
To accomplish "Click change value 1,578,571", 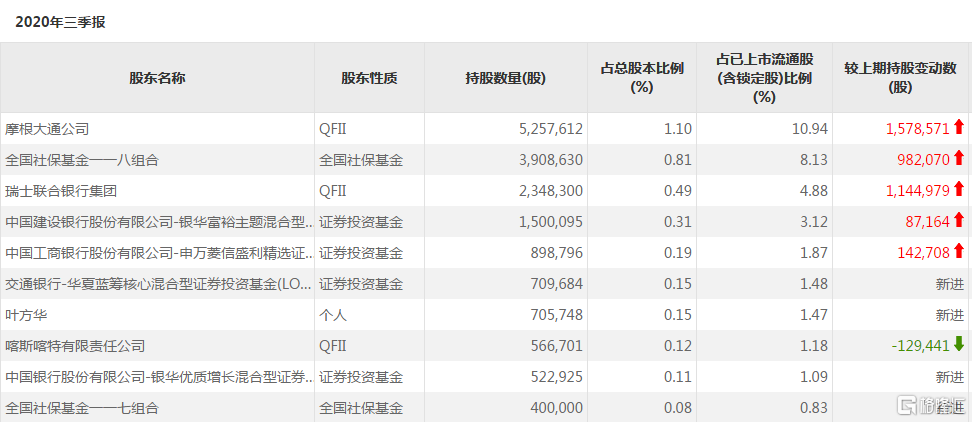I will click(x=917, y=129).
